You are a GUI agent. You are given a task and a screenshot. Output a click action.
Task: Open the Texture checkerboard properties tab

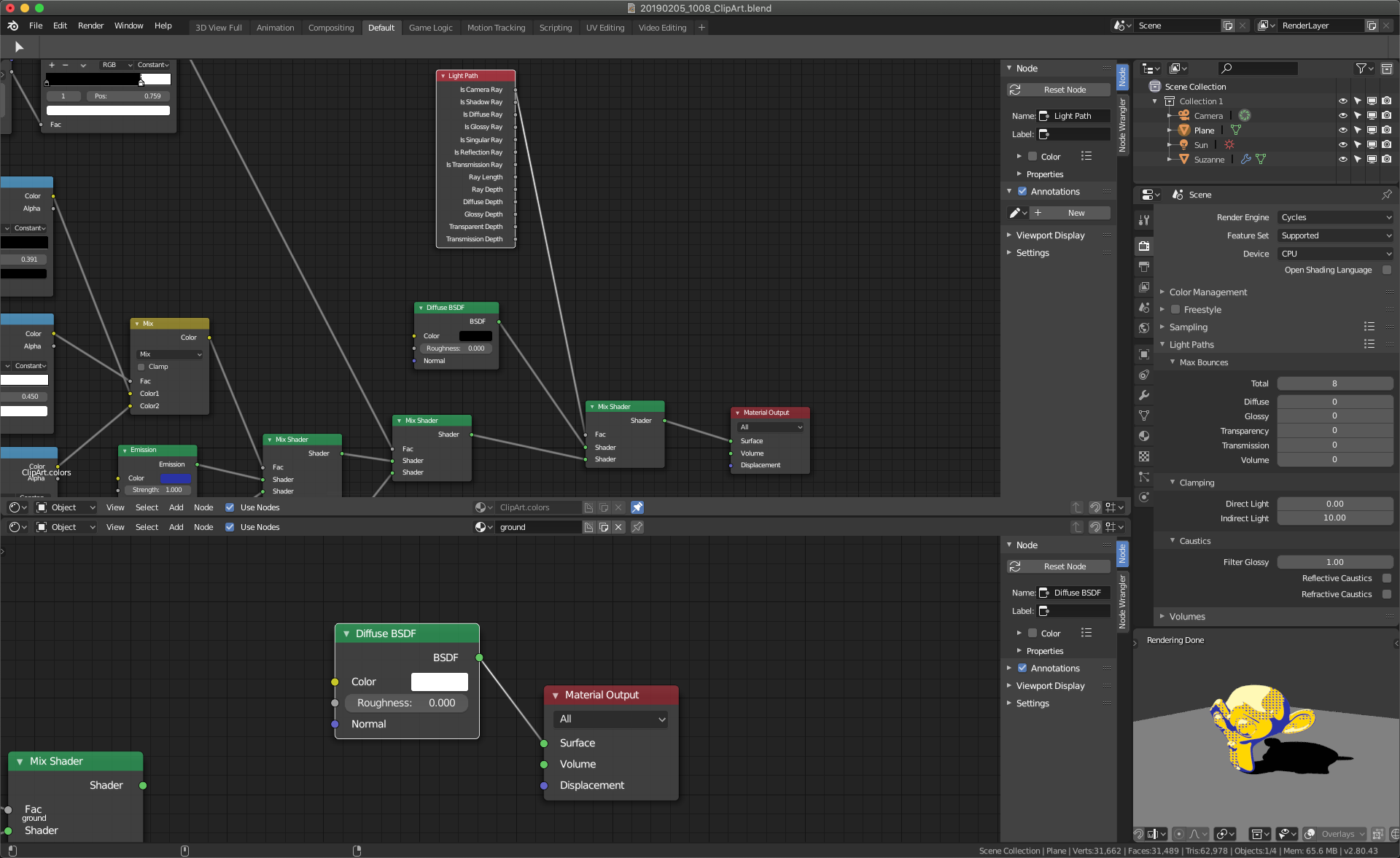[x=1144, y=456]
